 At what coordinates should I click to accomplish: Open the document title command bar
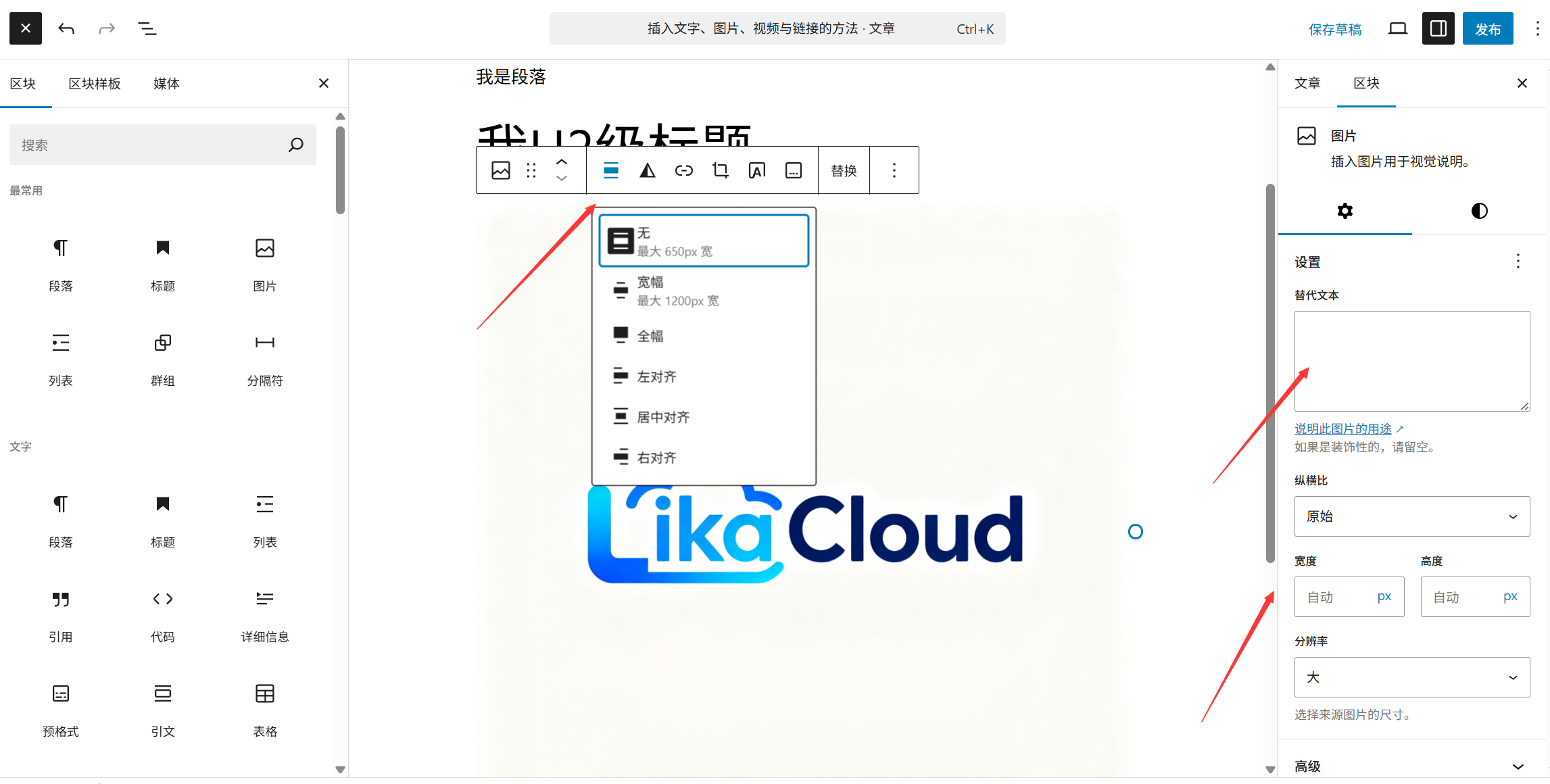pyautogui.click(x=777, y=28)
